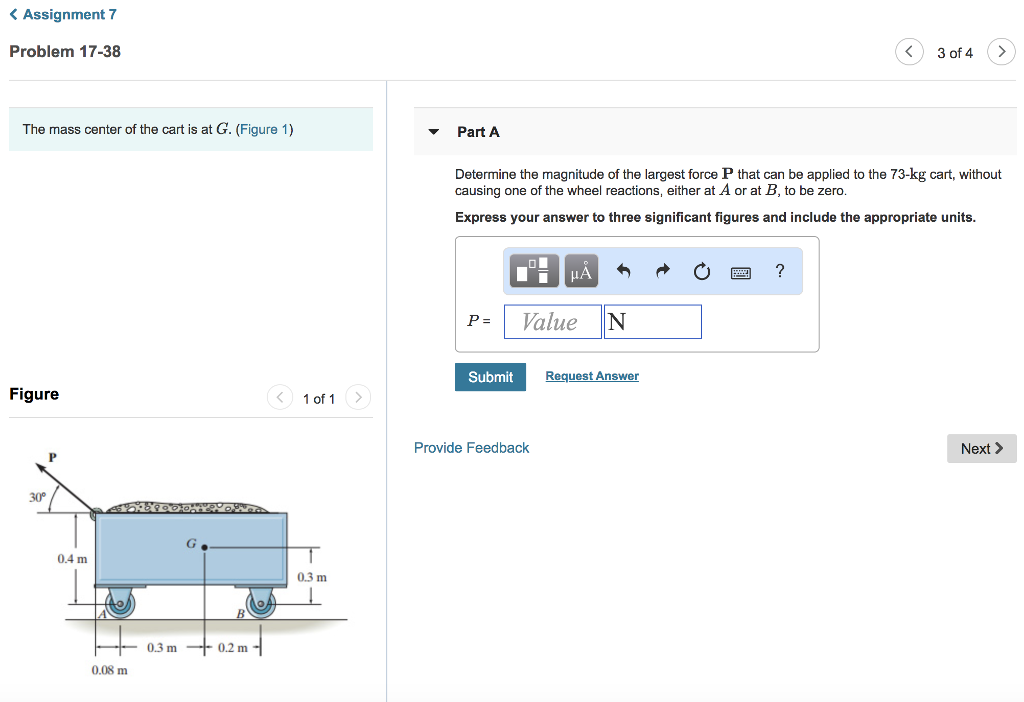Click the Request Answer link
The width and height of the screenshot is (1024, 702).
[x=591, y=375]
